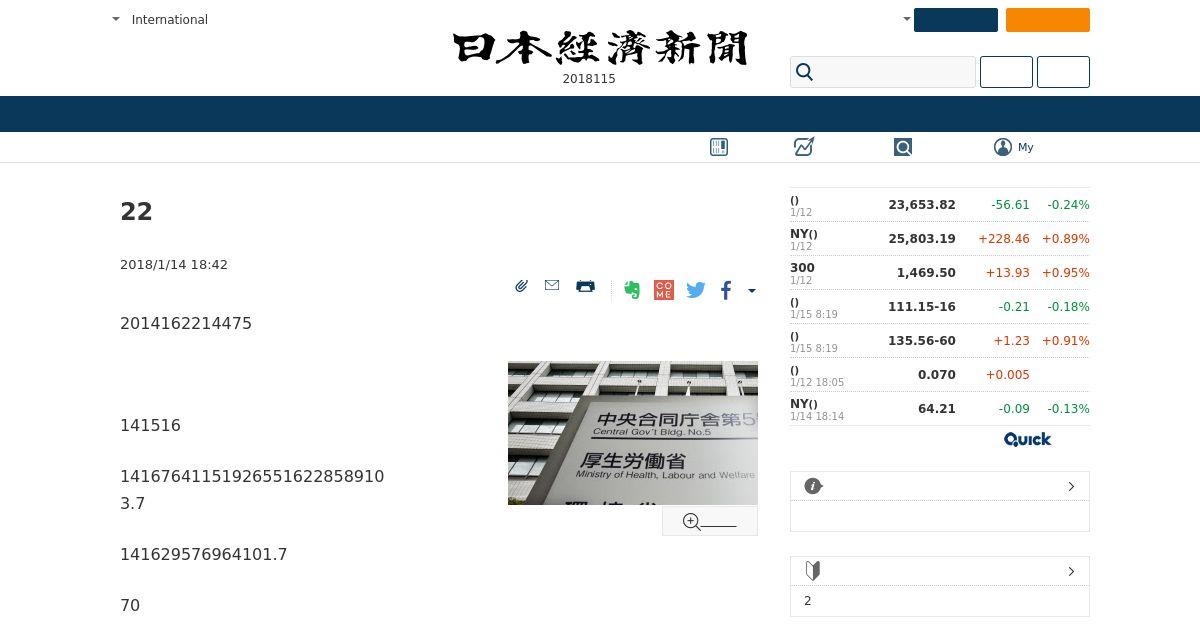Image resolution: width=1200 pixels, height=630 pixels.
Task: Click the article timestamp 2018/1/14 18:42
Action: click(174, 265)
